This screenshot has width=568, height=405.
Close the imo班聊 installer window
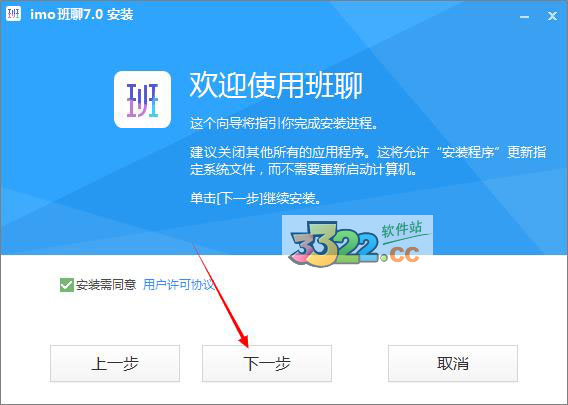[552, 16]
